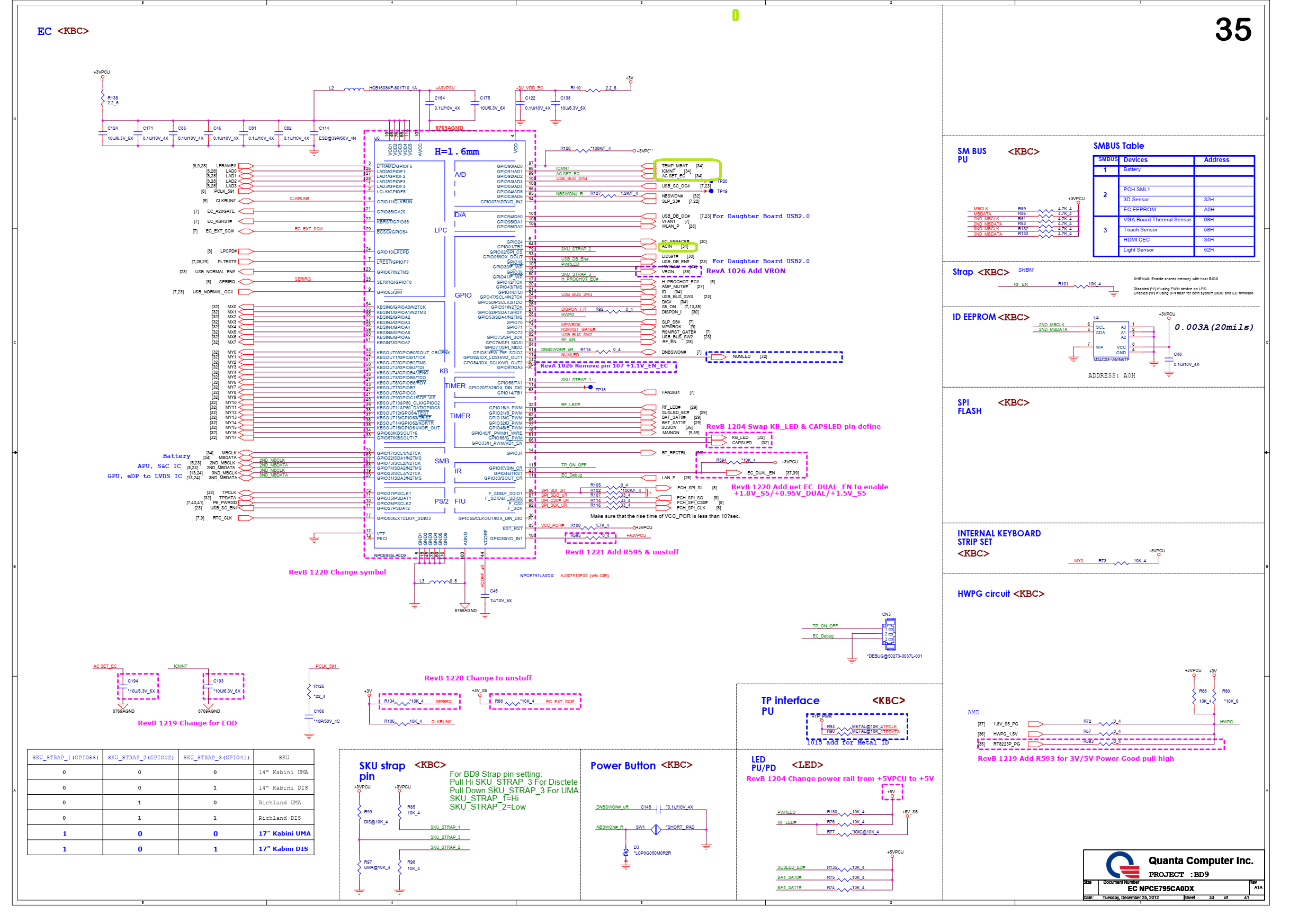The width and height of the screenshot is (1307, 924).
Task: Click the U4 ID EEPROM chip symbol
Action: tap(1110, 339)
